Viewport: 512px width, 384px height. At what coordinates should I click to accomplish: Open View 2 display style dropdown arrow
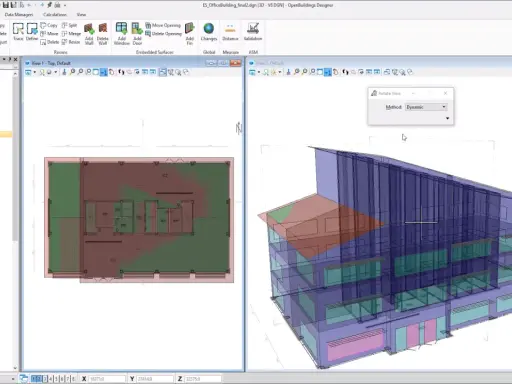click(x=280, y=72)
